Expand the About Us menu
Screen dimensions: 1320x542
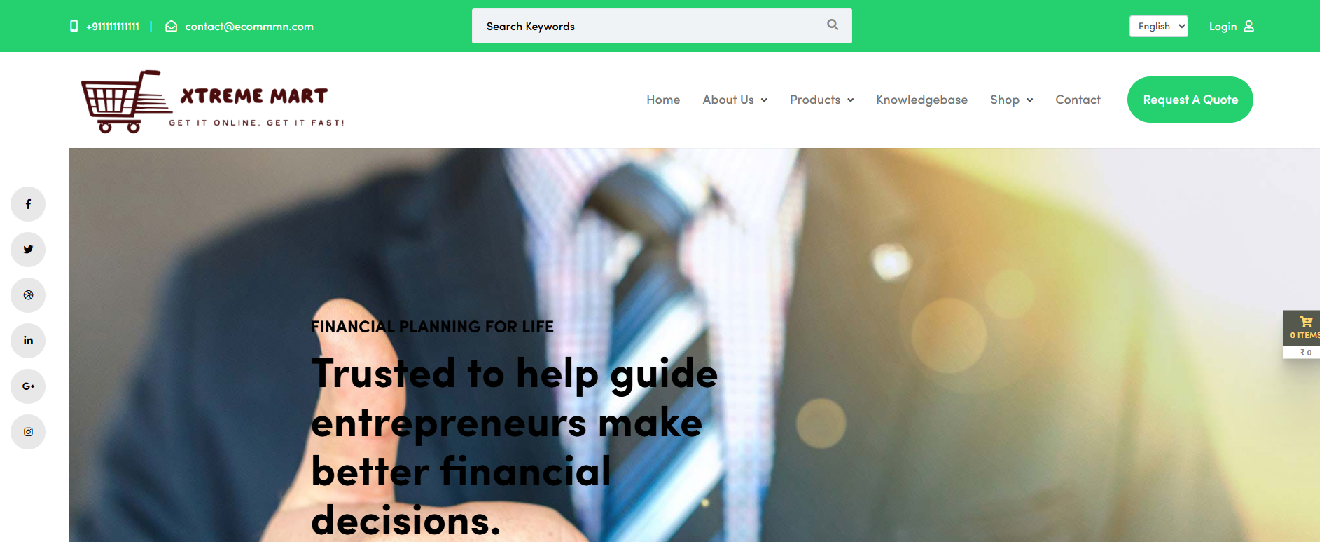(735, 100)
